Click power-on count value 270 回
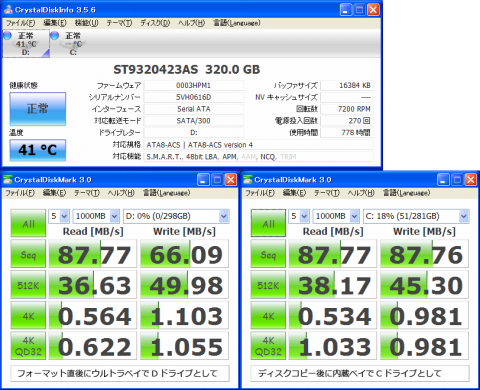The height and width of the screenshot is (390, 480). point(347,121)
